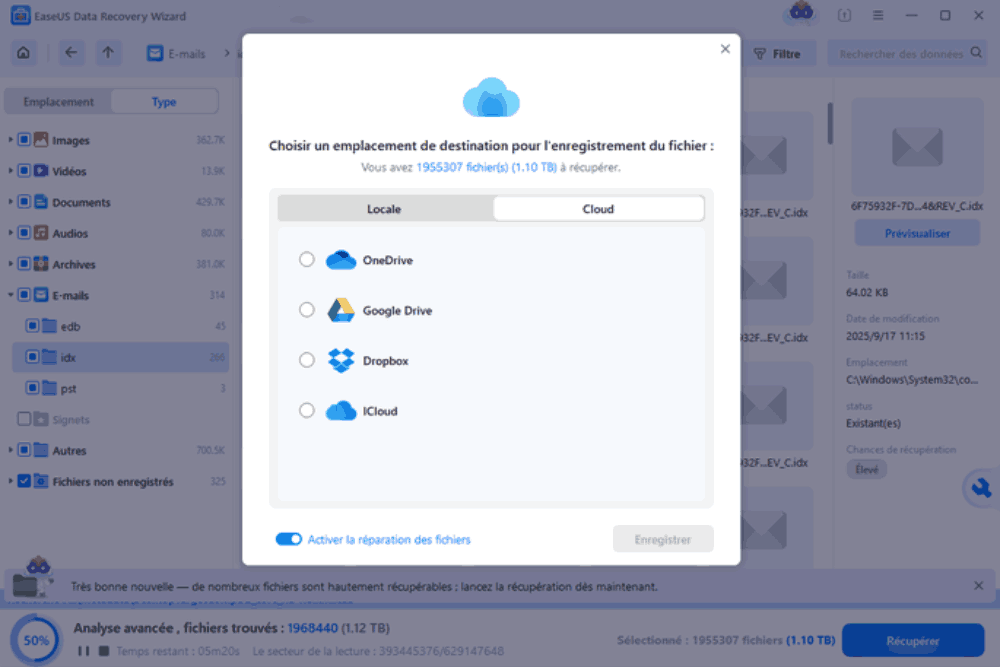Click the Documents category icon

(41, 202)
